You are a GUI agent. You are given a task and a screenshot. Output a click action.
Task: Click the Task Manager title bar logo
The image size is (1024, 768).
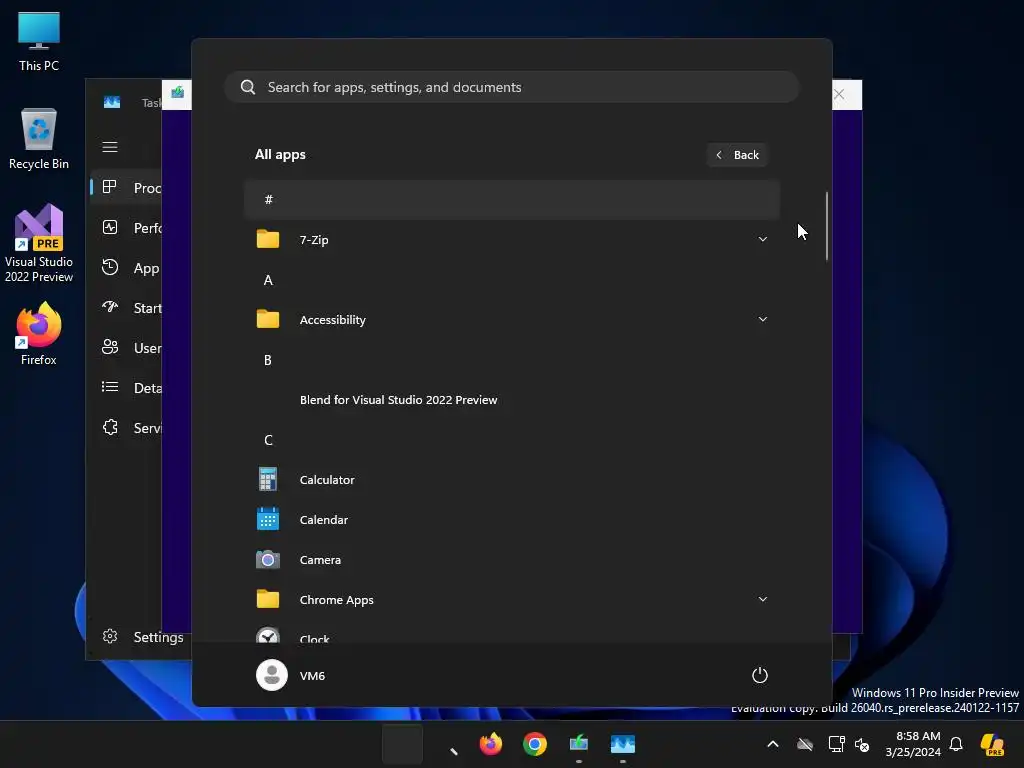[112, 102]
